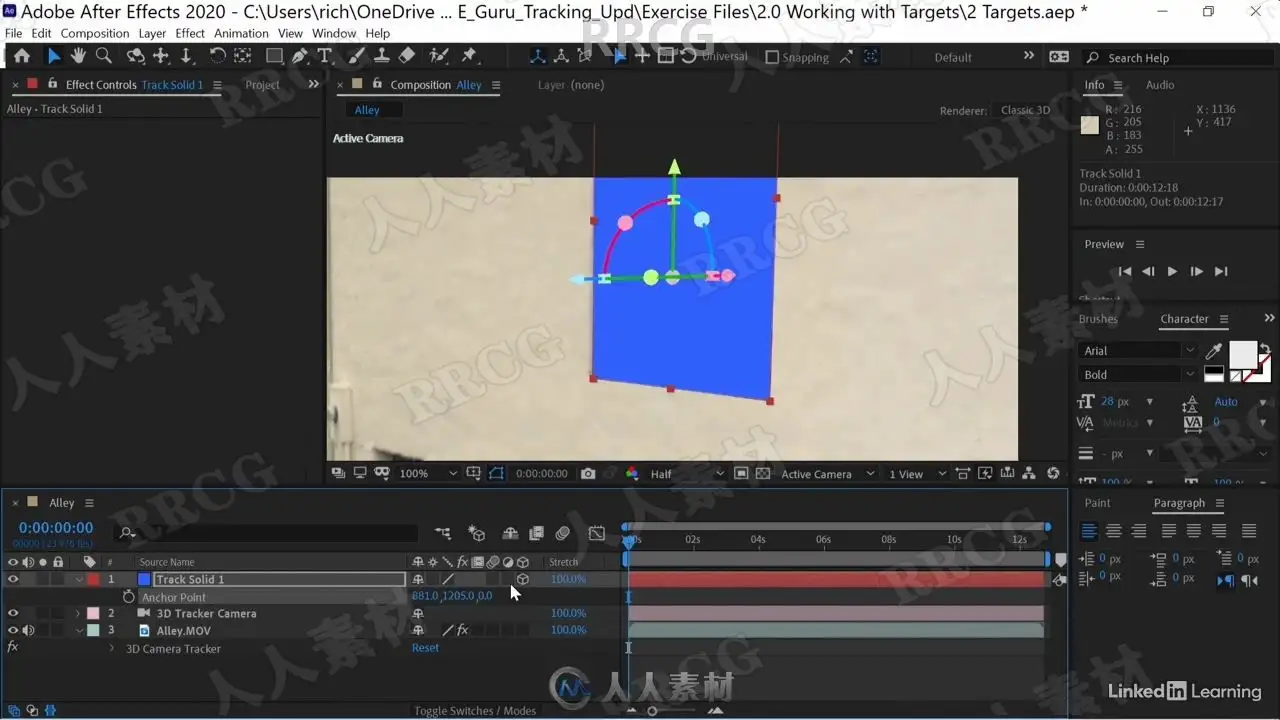Step to the previous frame in Preview

pos(1148,271)
